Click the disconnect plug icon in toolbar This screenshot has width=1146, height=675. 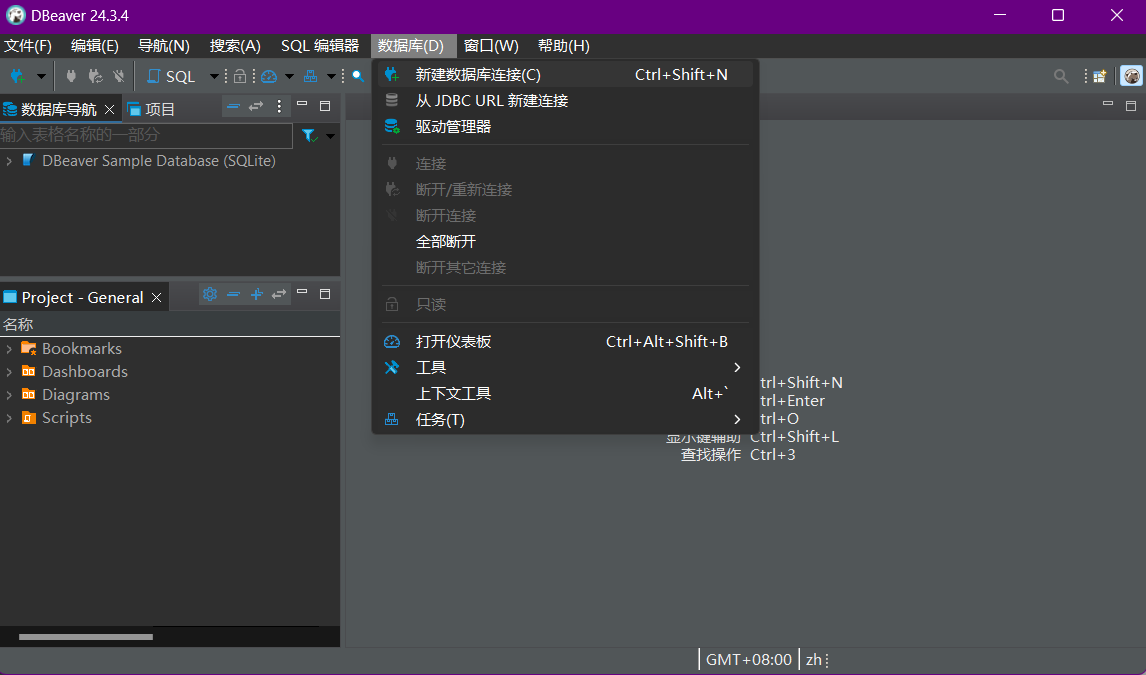pyautogui.click(x=118, y=76)
